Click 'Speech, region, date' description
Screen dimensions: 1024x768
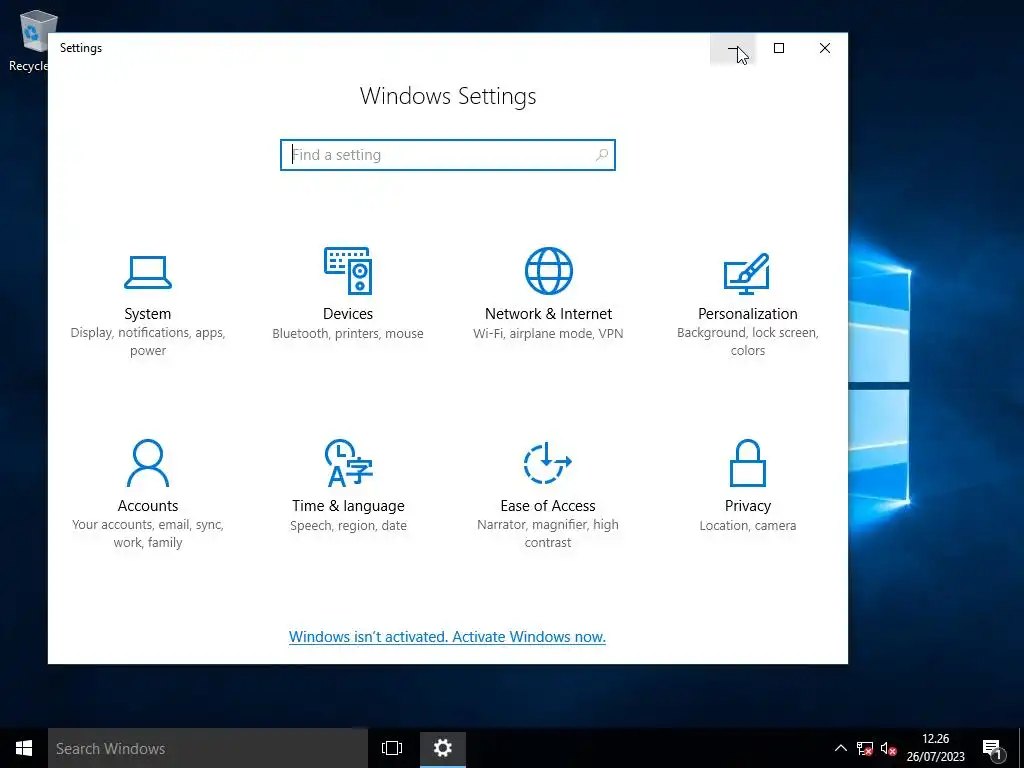pos(348,525)
